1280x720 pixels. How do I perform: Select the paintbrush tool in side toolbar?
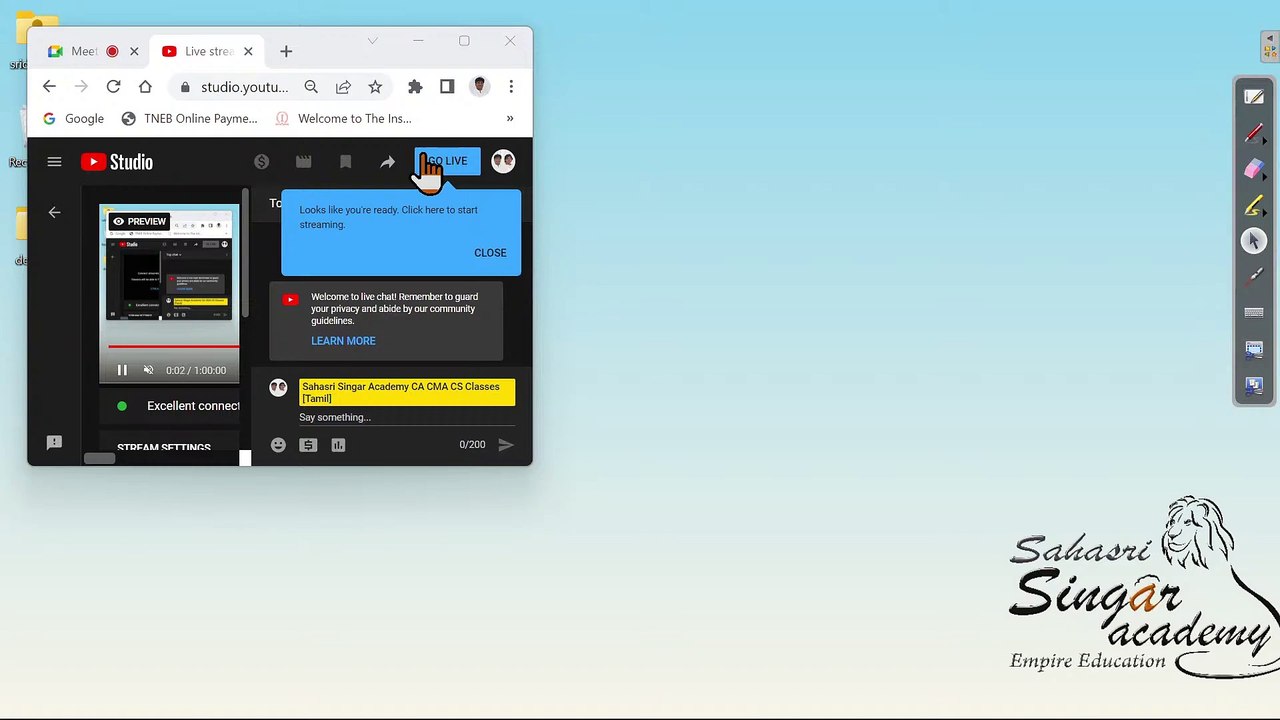click(x=1254, y=277)
